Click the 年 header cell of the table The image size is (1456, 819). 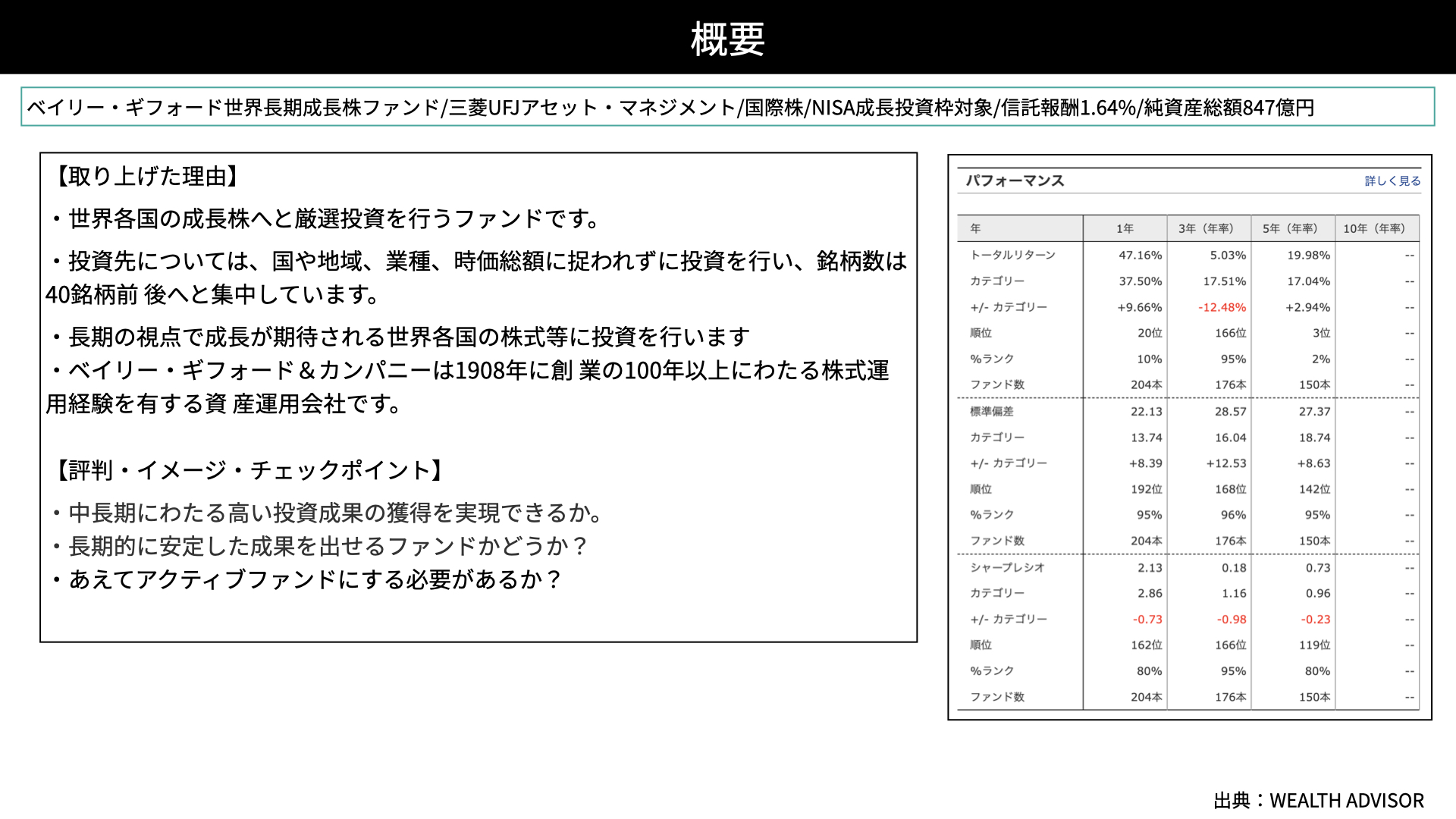point(1020,228)
